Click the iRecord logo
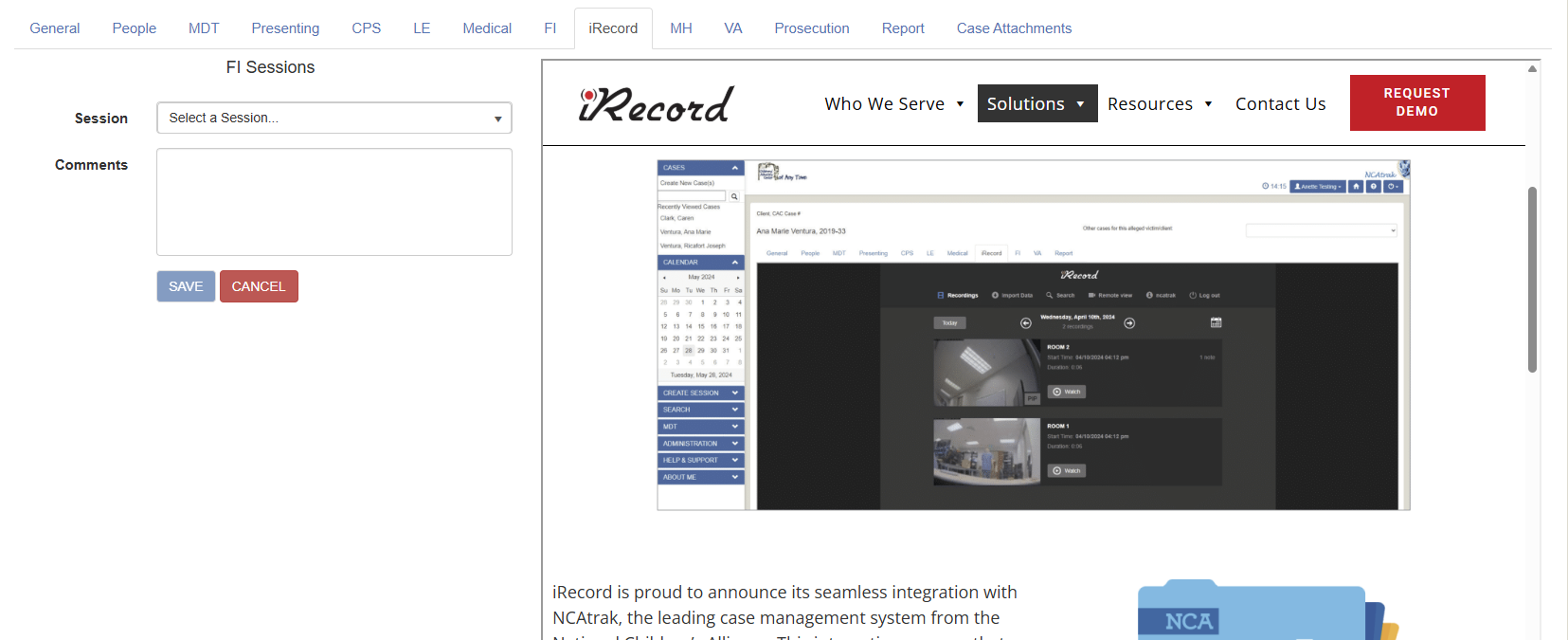This screenshot has height=640, width=1568. pos(657,103)
